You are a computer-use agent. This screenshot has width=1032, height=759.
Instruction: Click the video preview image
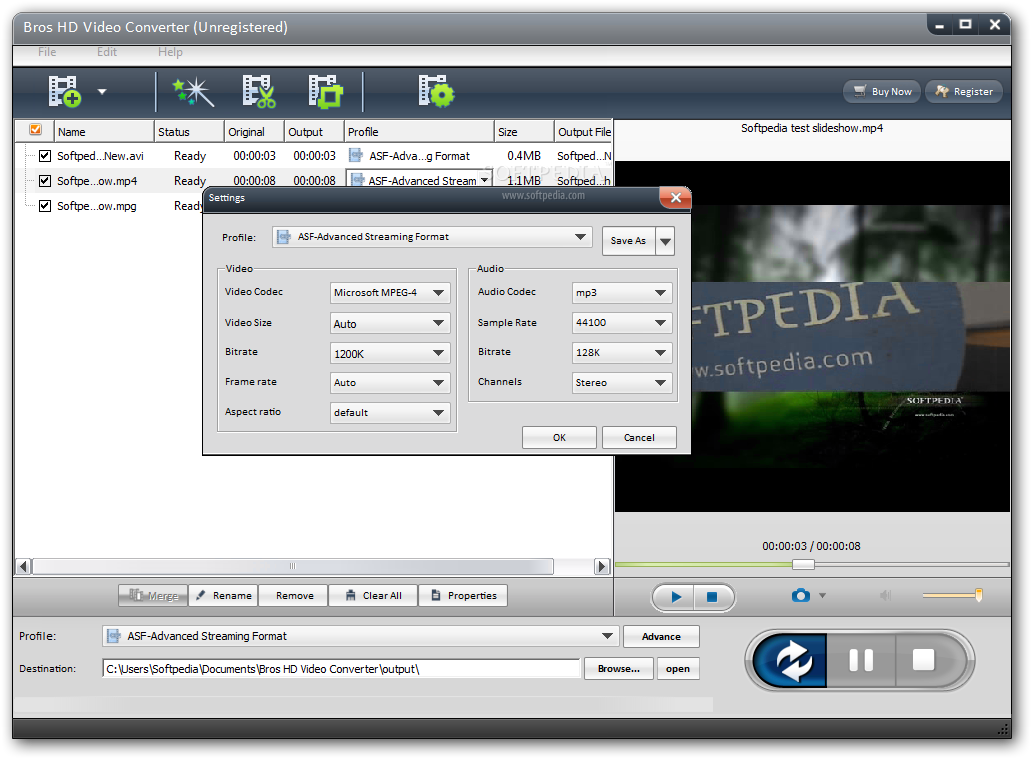point(812,336)
